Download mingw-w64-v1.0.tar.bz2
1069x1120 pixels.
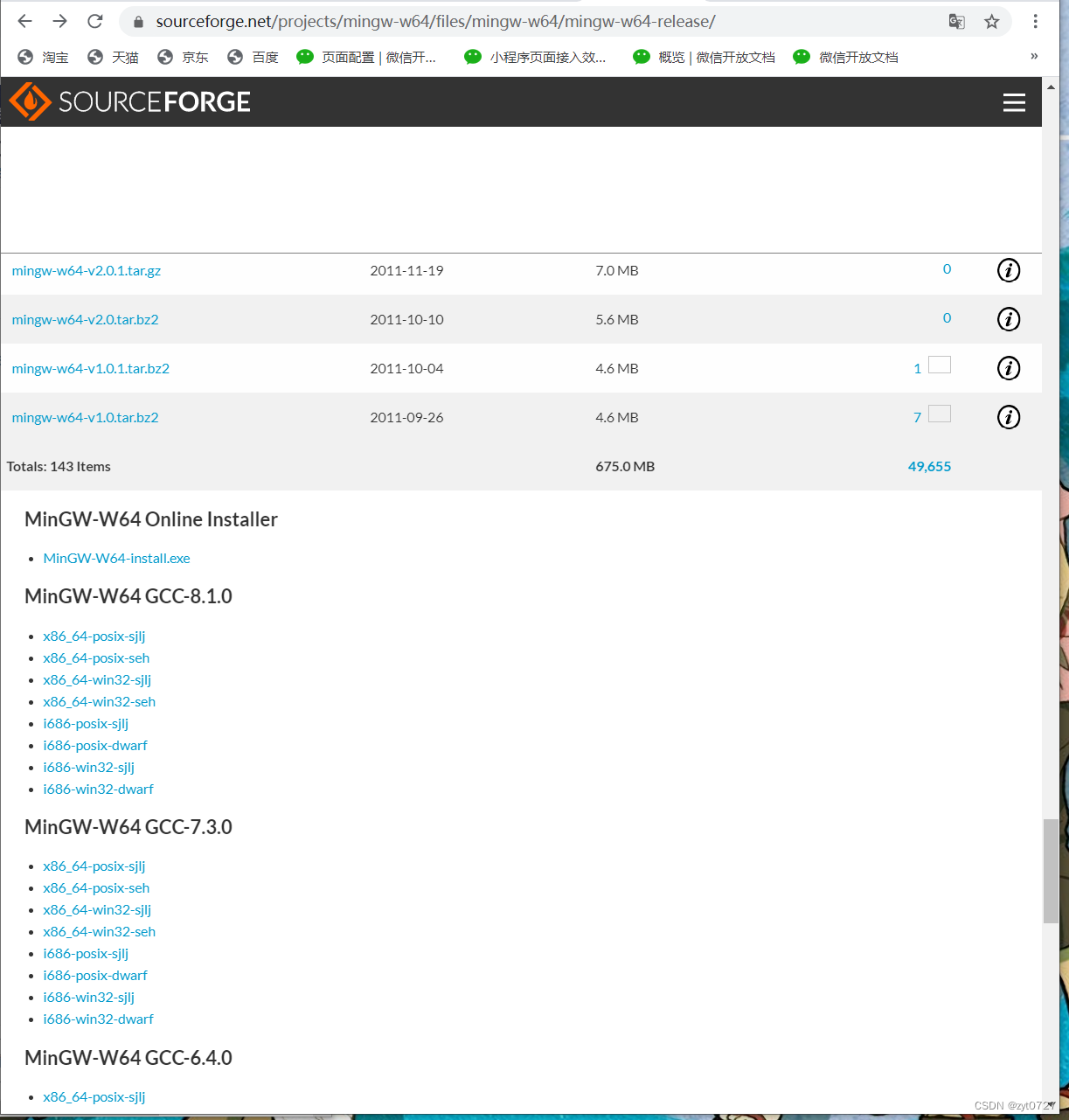tap(86, 418)
